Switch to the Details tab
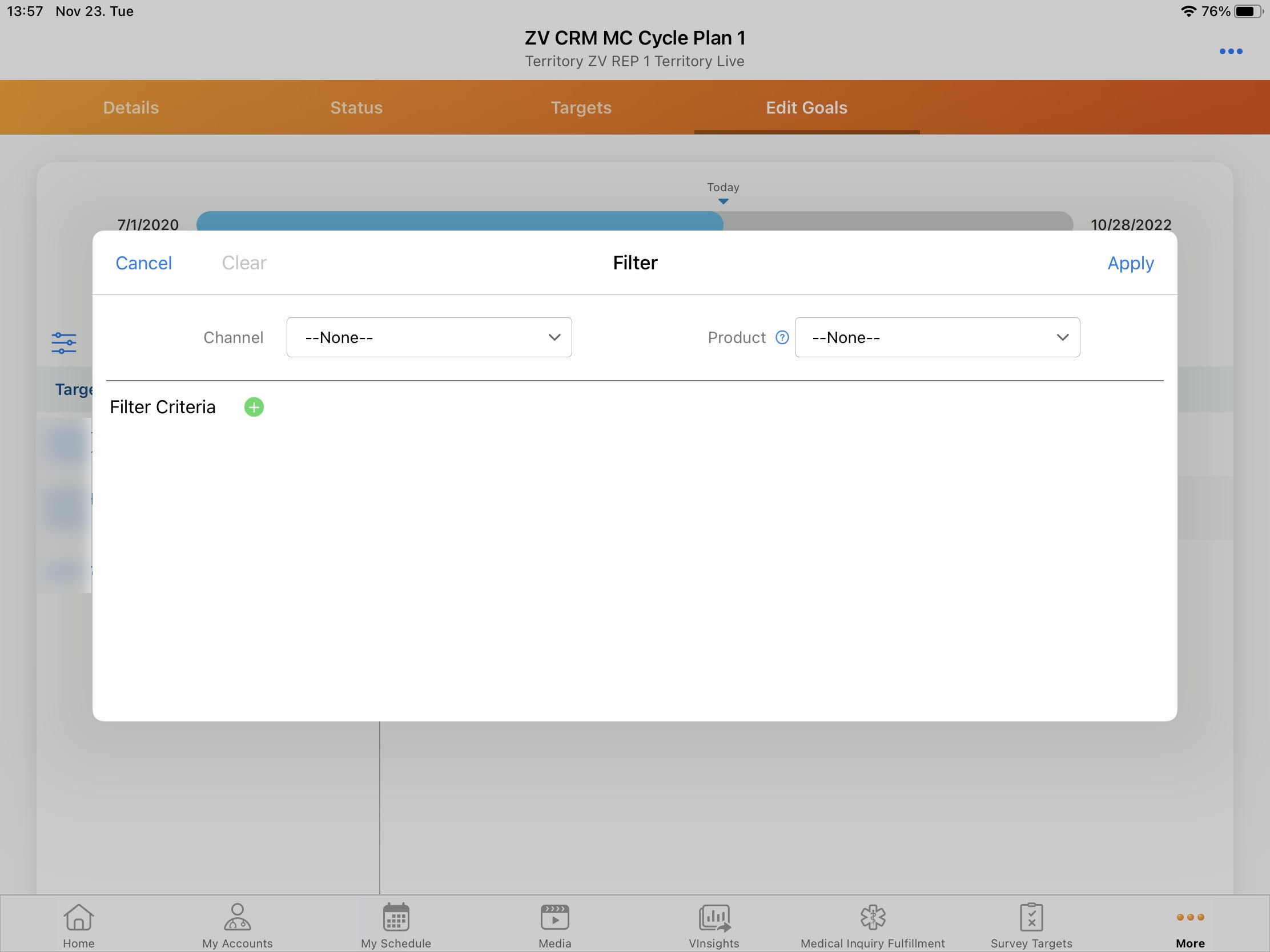1270x952 pixels. [130, 107]
